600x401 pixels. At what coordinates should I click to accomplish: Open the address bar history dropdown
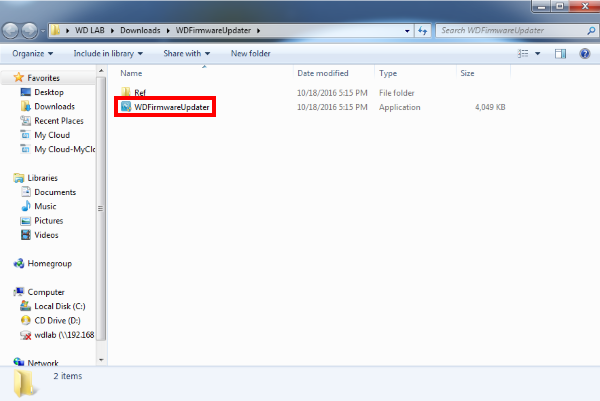[x=407, y=31]
